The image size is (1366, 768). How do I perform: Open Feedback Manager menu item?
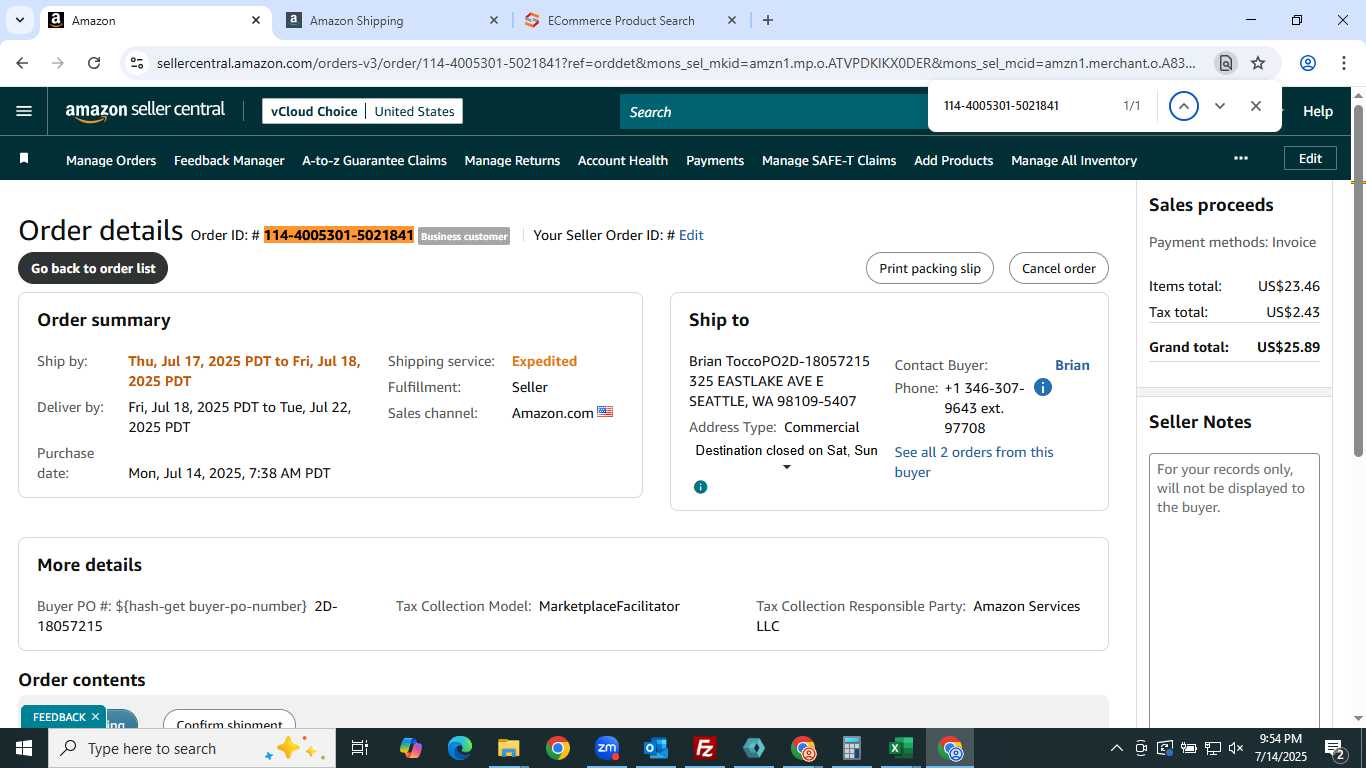pyautogui.click(x=229, y=160)
